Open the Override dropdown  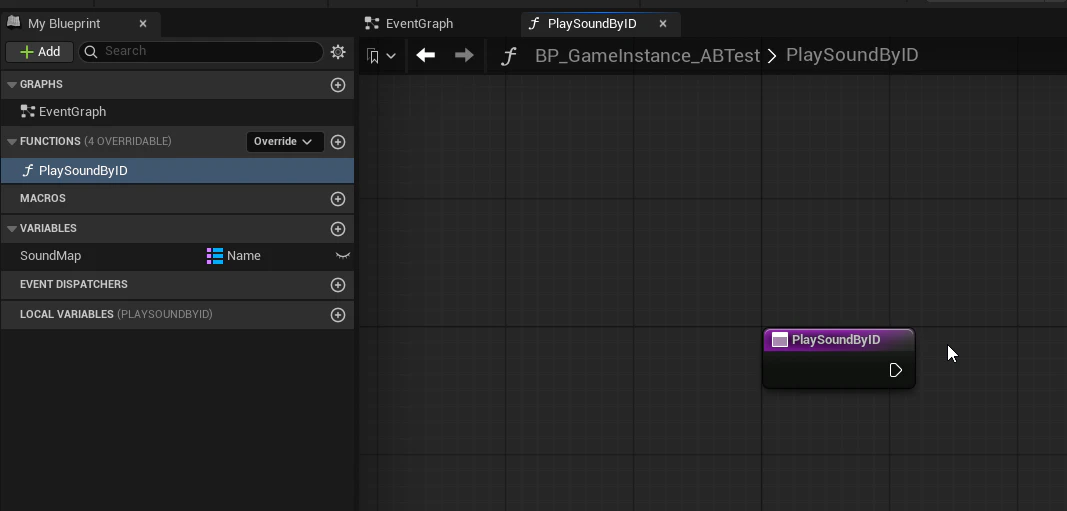[284, 142]
